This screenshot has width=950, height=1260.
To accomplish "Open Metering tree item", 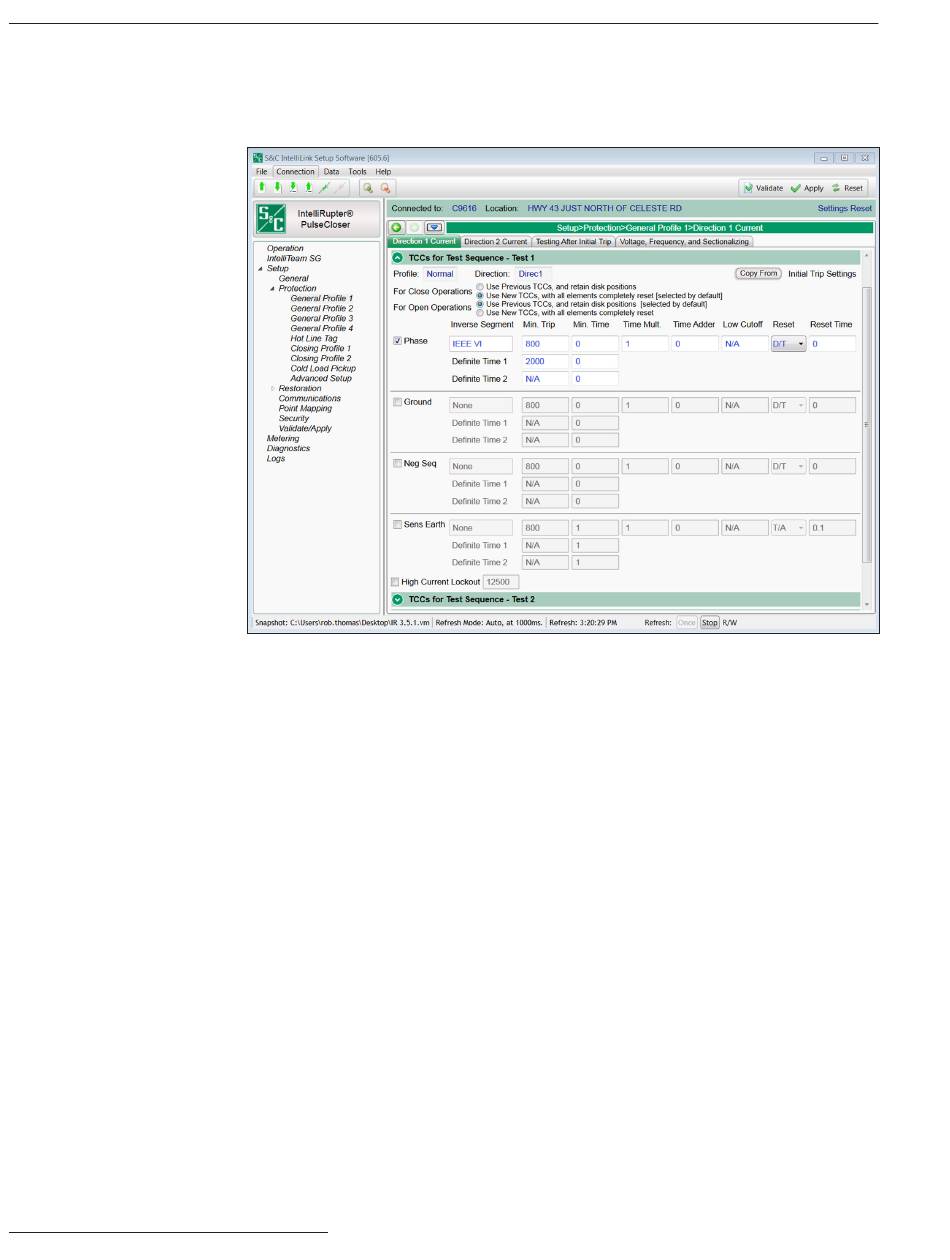I will tap(283, 438).
